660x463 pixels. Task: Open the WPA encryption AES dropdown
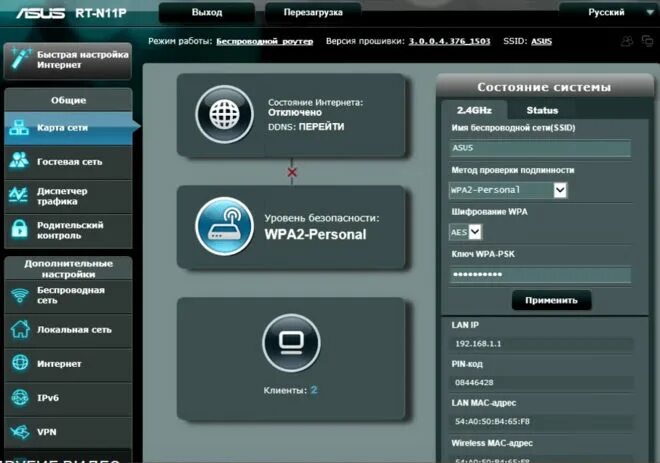coord(466,232)
